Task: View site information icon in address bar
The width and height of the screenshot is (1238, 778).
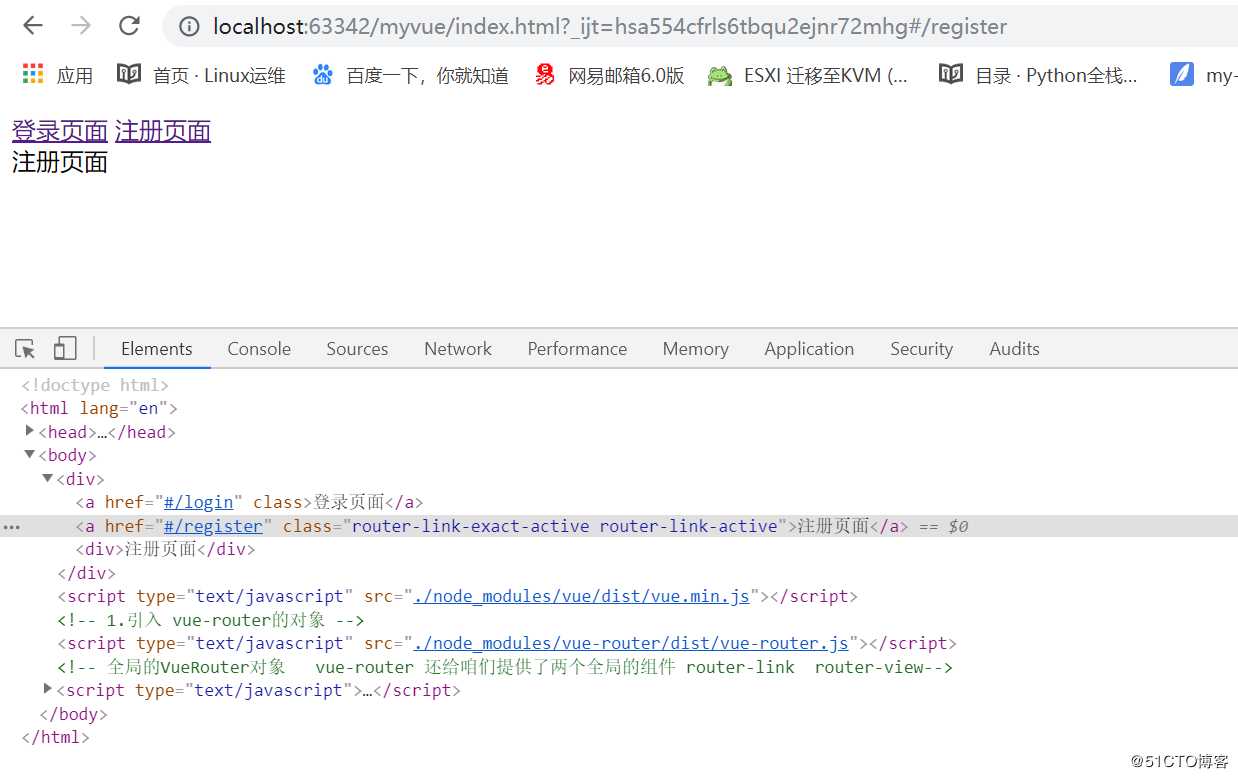Action: [189, 27]
